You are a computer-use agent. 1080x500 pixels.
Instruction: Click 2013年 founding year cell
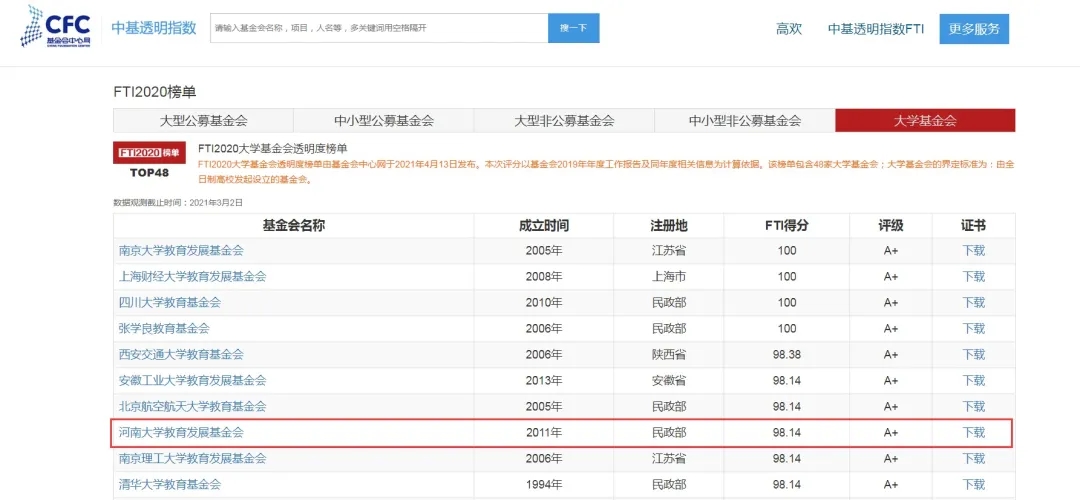(543, 380)
